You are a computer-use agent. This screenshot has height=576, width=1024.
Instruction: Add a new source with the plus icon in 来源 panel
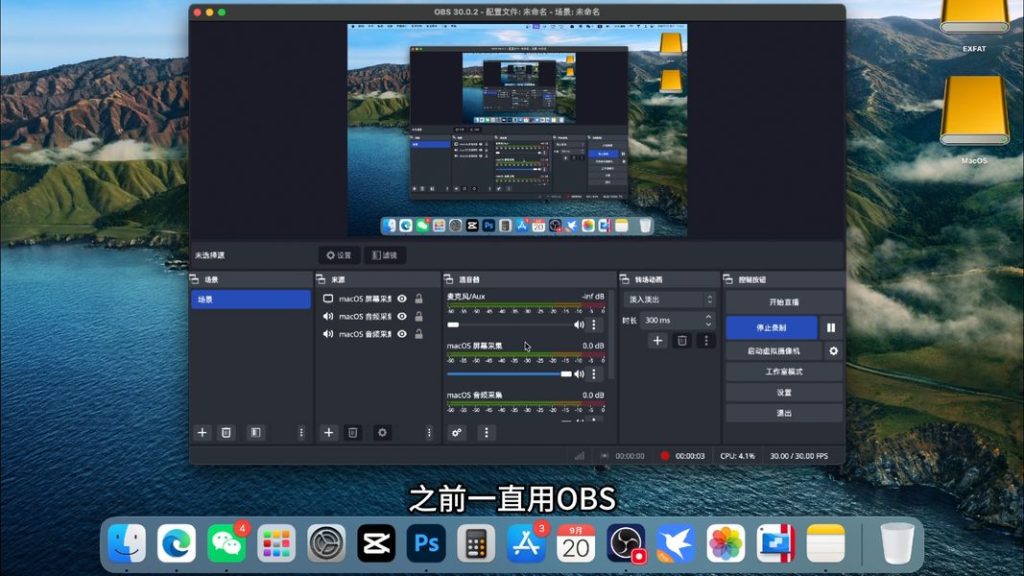point(328,432)
